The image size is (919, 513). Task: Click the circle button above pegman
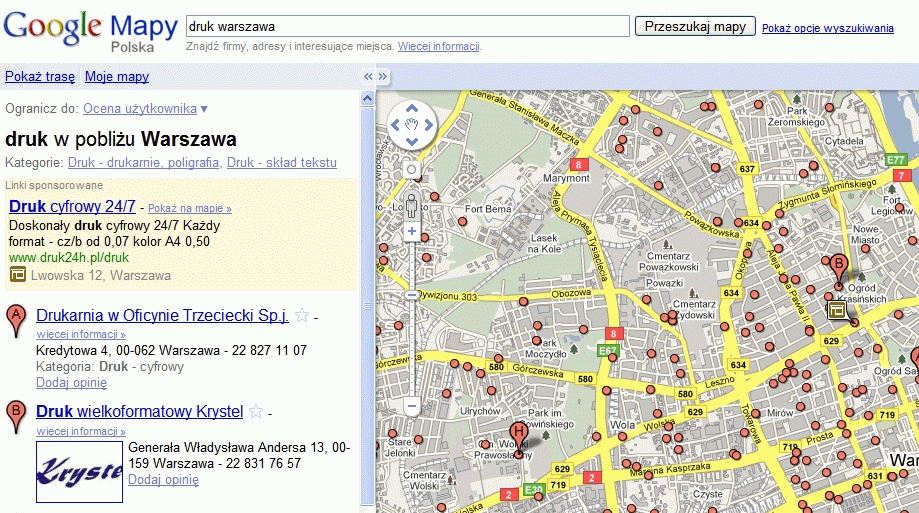click(x=411, y=170)
